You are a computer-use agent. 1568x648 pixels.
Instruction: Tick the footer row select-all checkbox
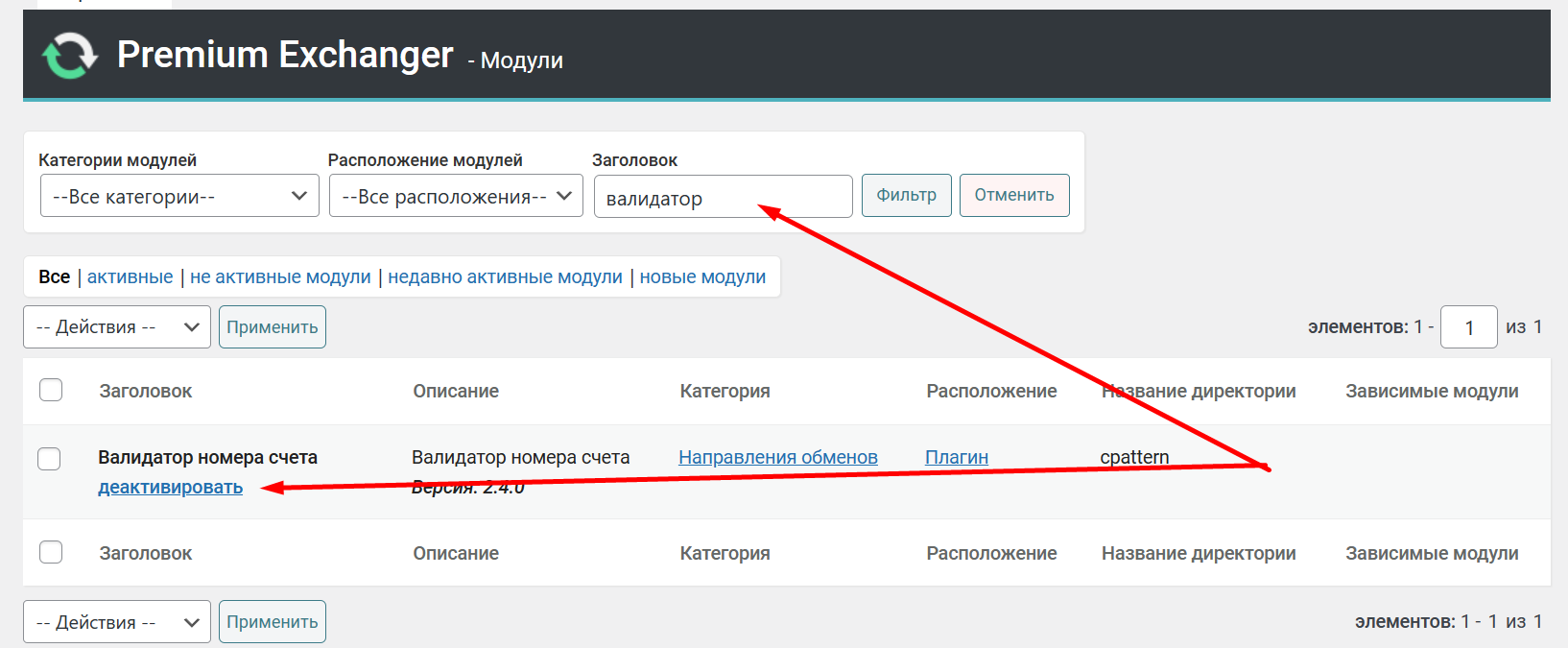51,552
